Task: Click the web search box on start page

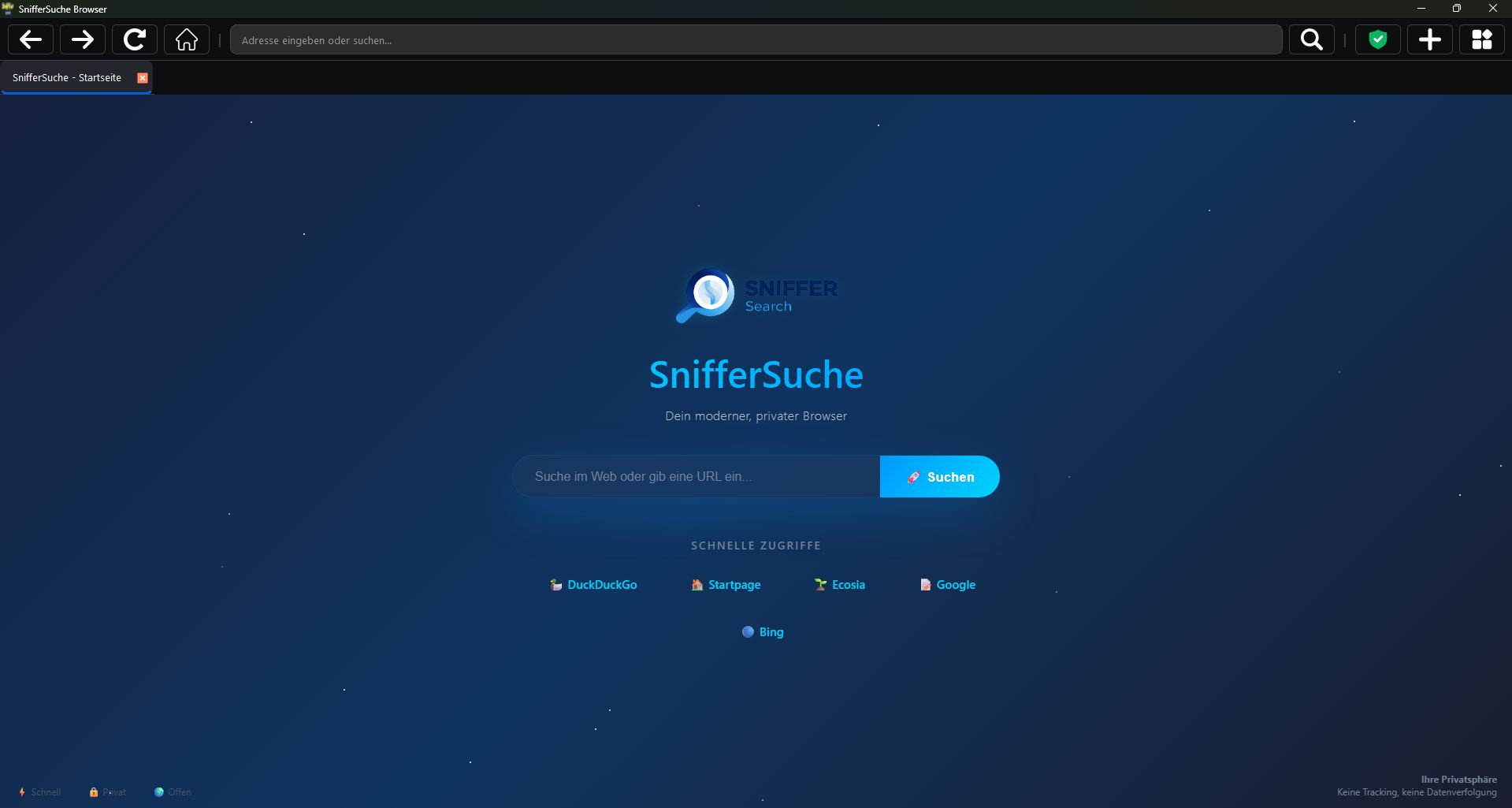Action: click(697, 477)
